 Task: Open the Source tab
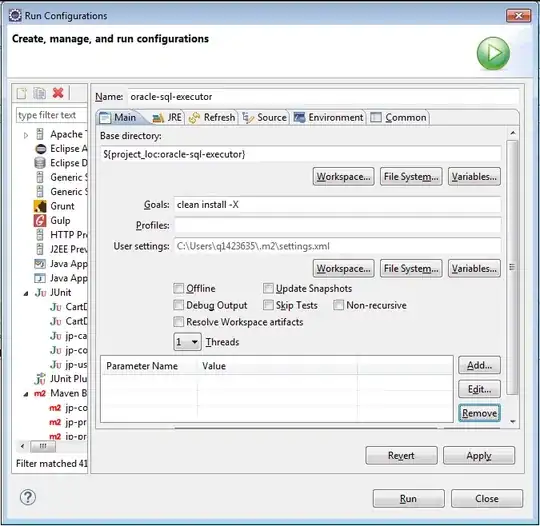(264, 118)
